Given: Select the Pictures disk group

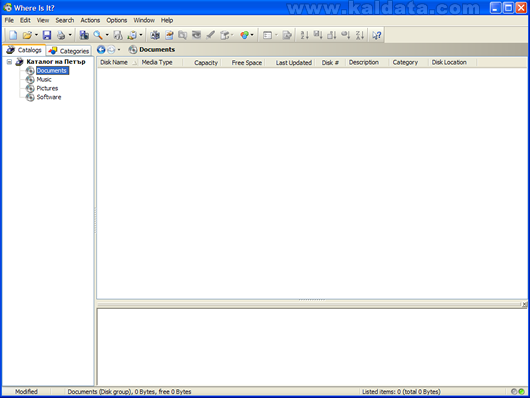Looking at the screenshot, I should pyautogui.click(x=47, y=88).
